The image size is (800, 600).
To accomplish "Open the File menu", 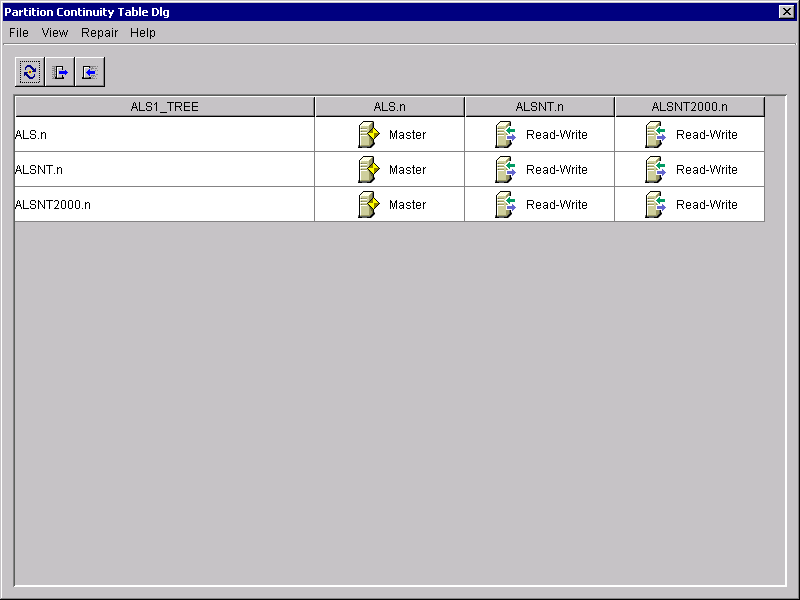I will [x=19, y=33].
